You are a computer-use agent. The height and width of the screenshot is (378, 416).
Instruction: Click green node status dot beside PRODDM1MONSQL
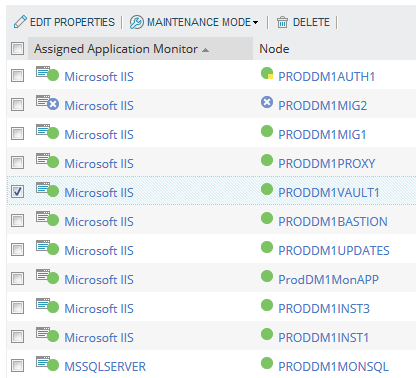[x=267, y=363]
